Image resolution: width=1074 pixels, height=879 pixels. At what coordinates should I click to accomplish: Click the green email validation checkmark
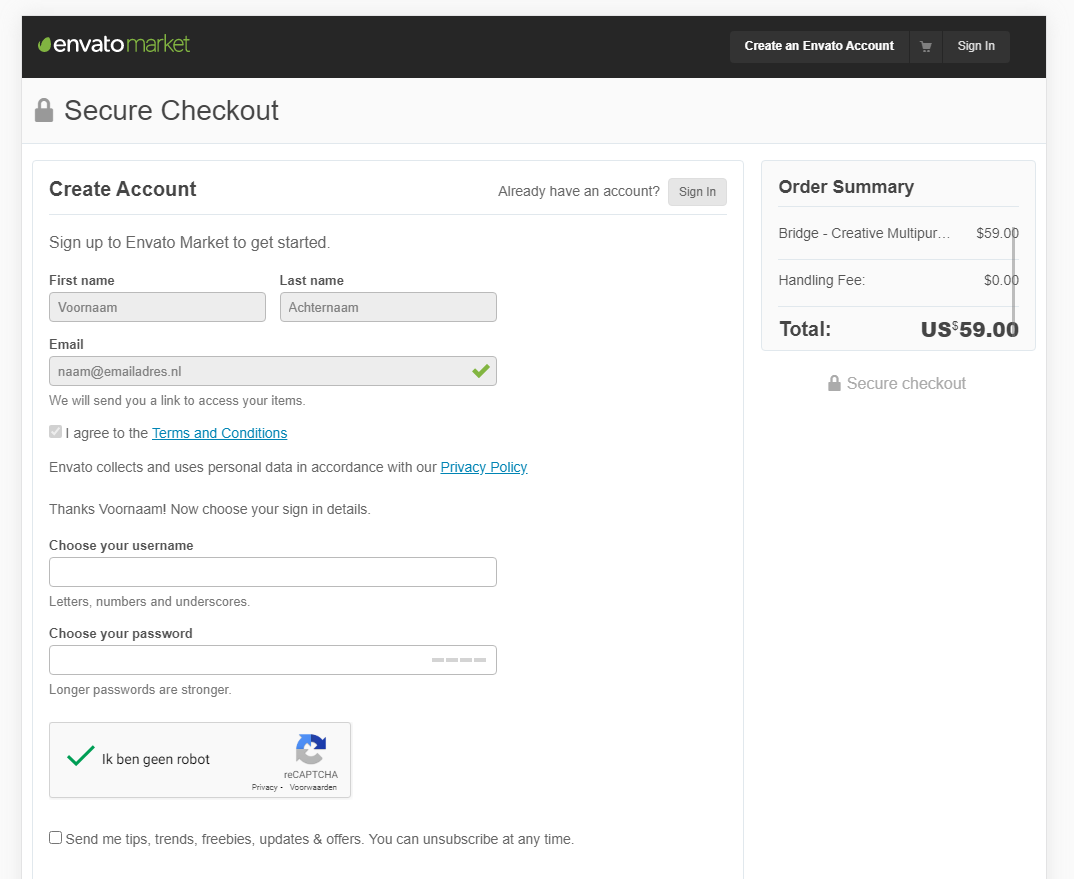pos(481,371)
